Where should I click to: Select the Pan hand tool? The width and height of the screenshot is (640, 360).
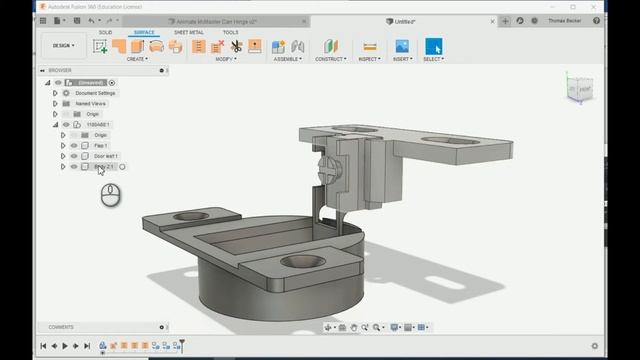click(x=353, y=327)
